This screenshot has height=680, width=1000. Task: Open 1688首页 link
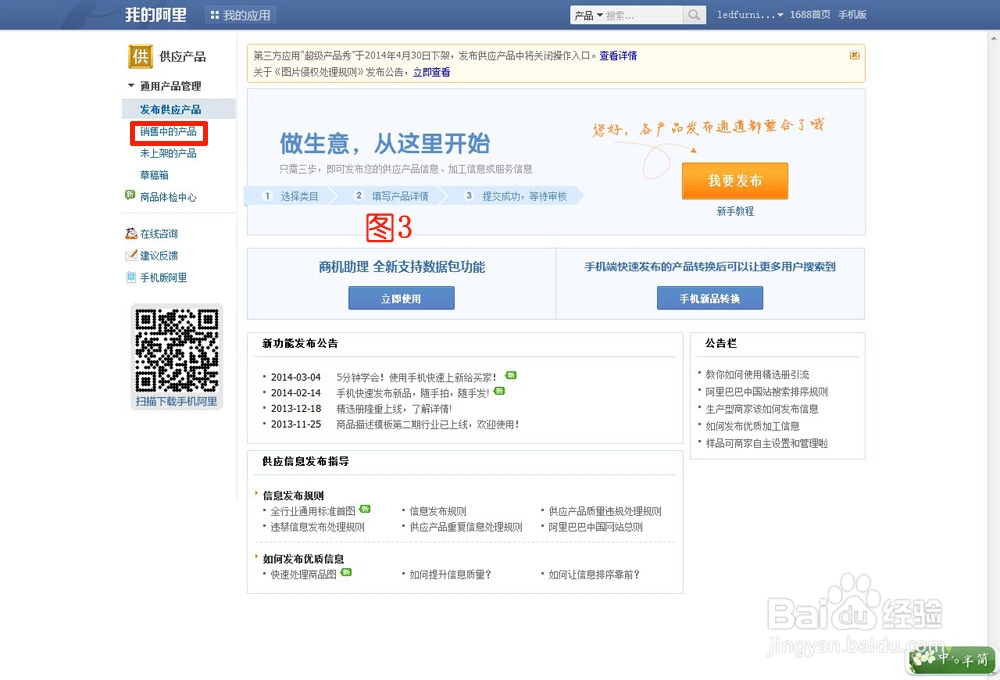[810, 15]
